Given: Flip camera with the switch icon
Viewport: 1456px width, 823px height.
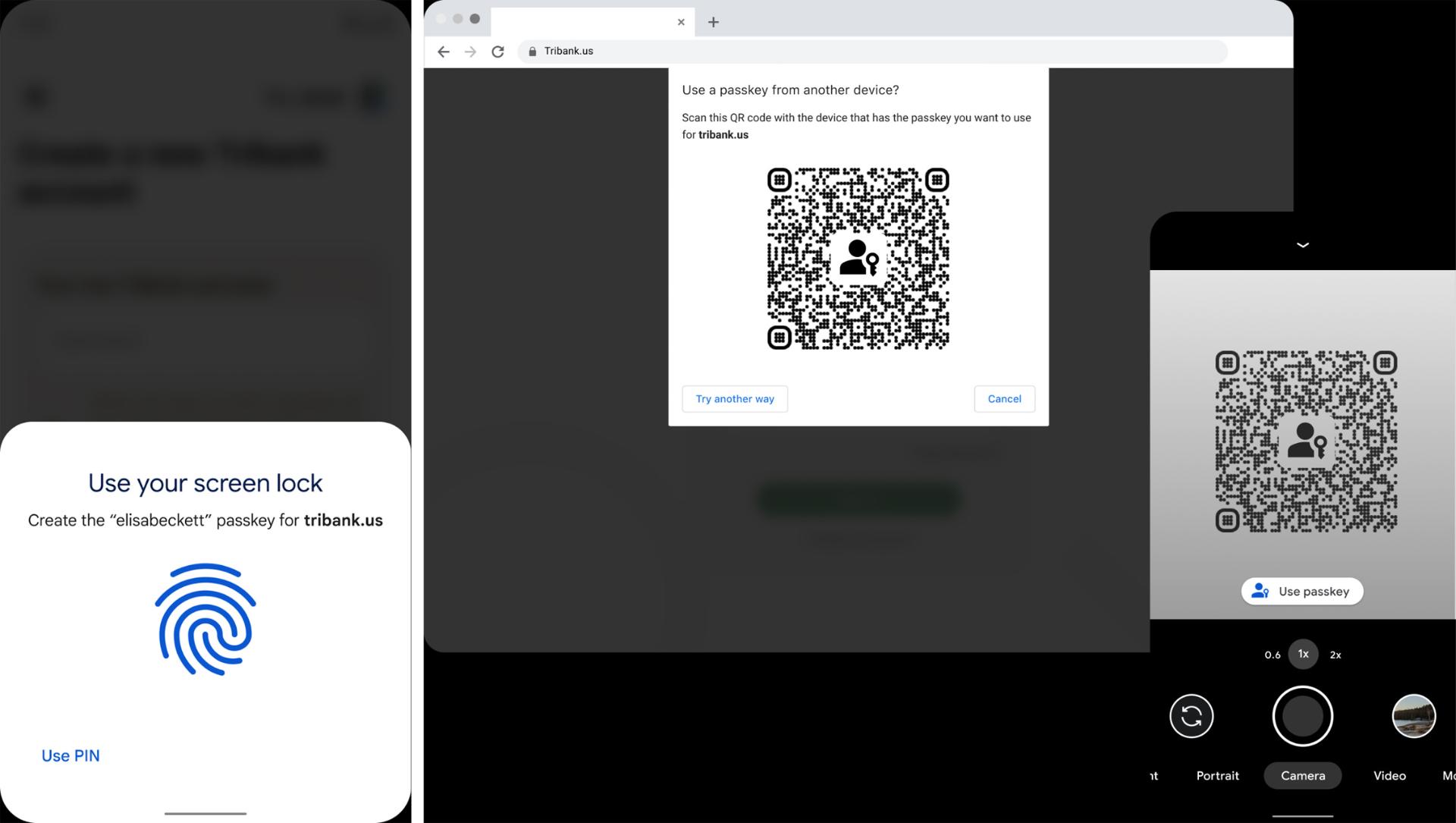Looking at the screenshot, I should tap(1191, 716).
